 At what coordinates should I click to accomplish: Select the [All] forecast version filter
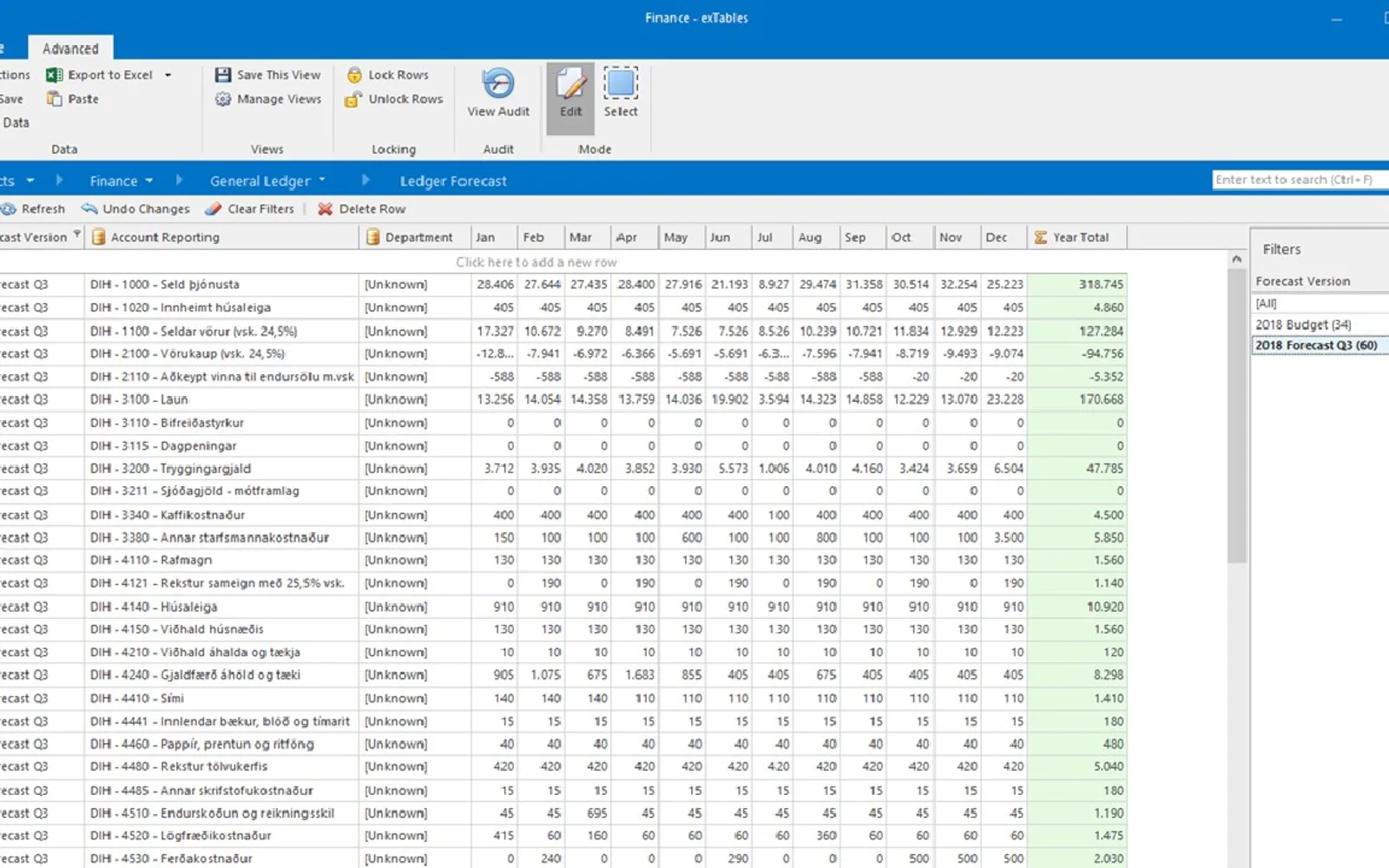(x=1320, y=304)
